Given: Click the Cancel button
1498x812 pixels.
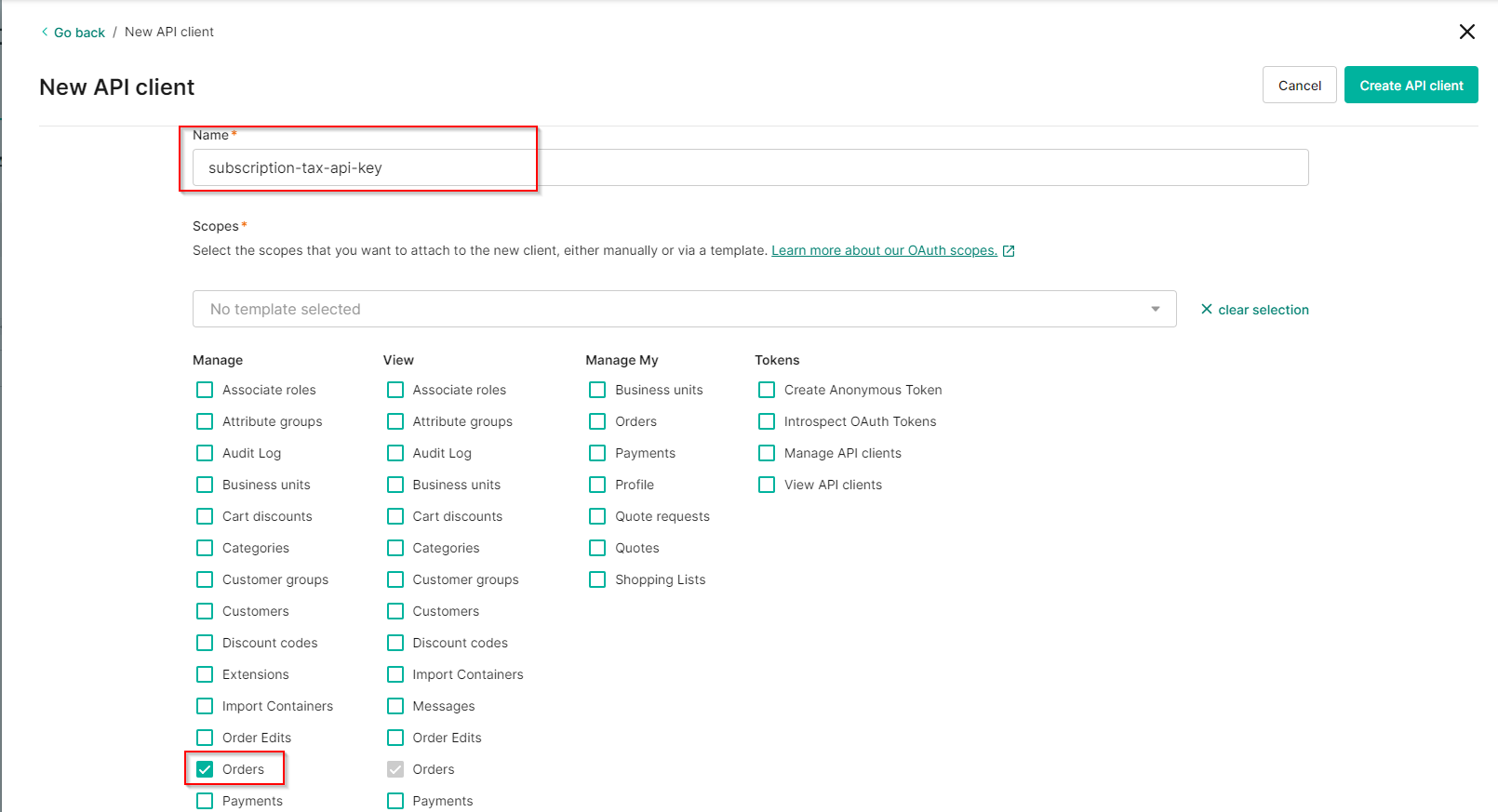Looking at the screenshot, I should click(x=1299, y=86).
